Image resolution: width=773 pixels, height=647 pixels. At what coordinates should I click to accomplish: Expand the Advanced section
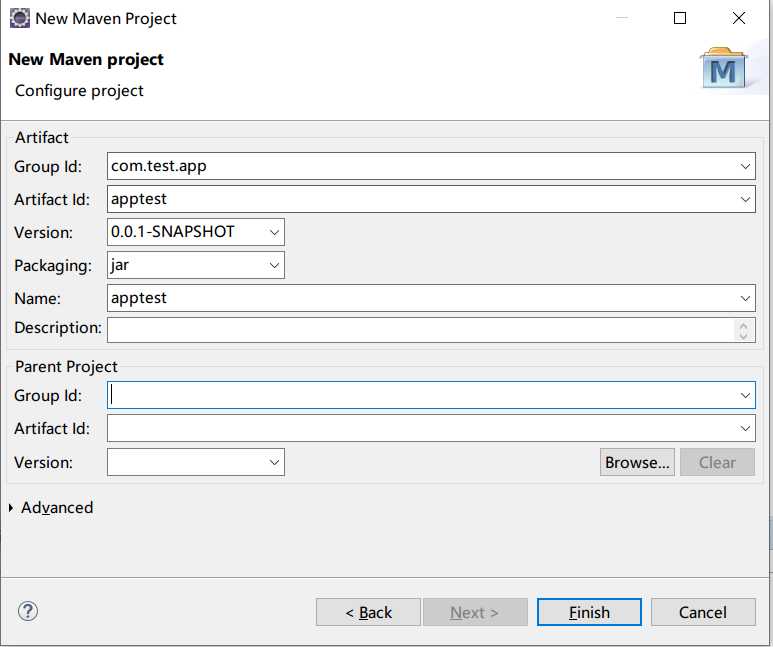(x=11, y=508)
